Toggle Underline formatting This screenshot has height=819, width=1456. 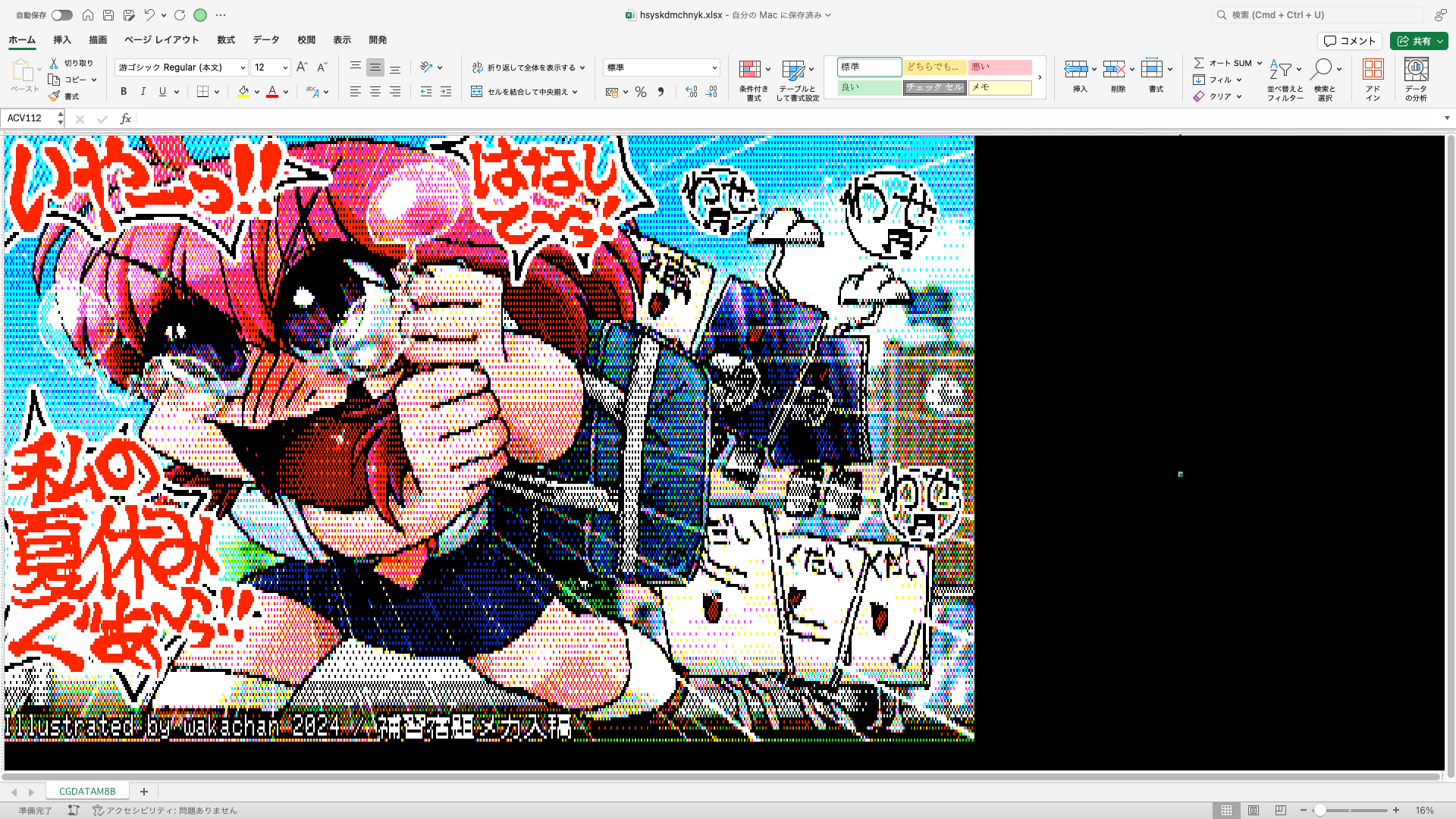162,92
